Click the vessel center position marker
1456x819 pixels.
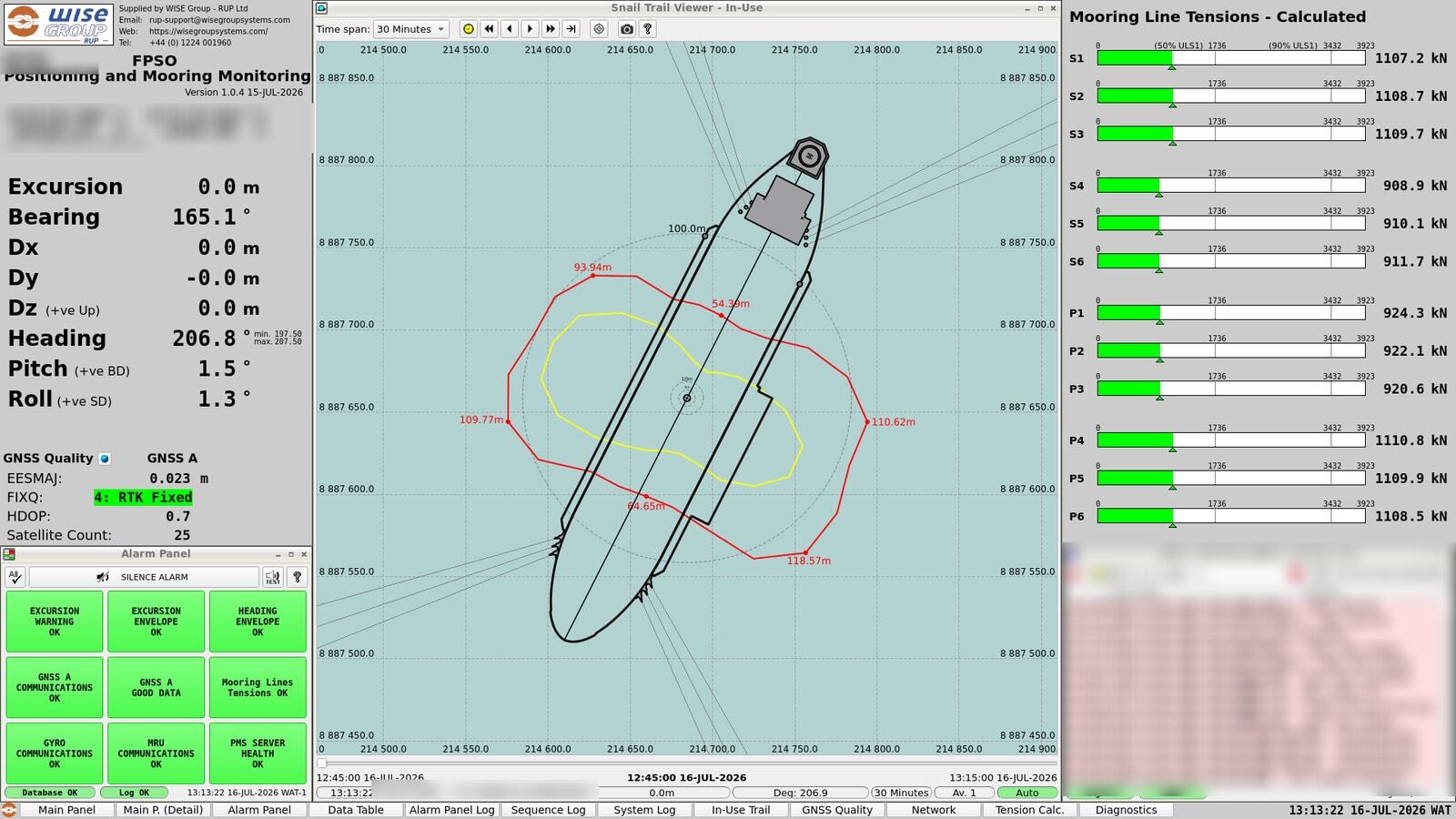point(687,398)
